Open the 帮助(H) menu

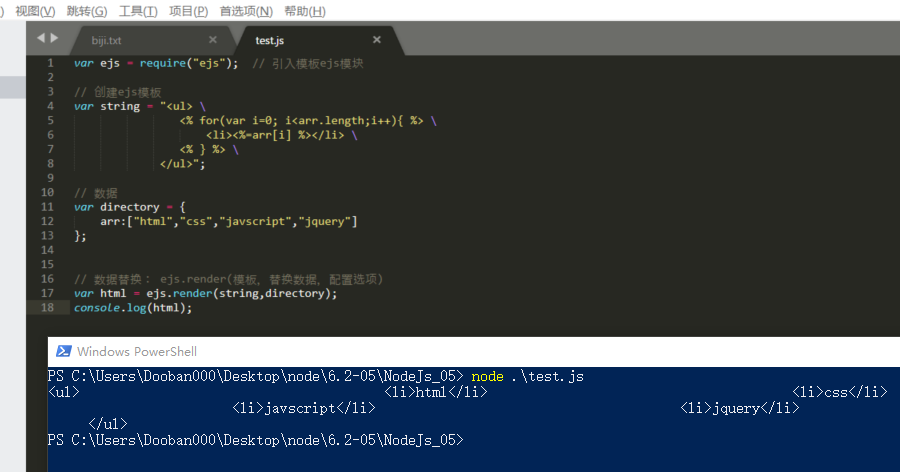point(305,11)
